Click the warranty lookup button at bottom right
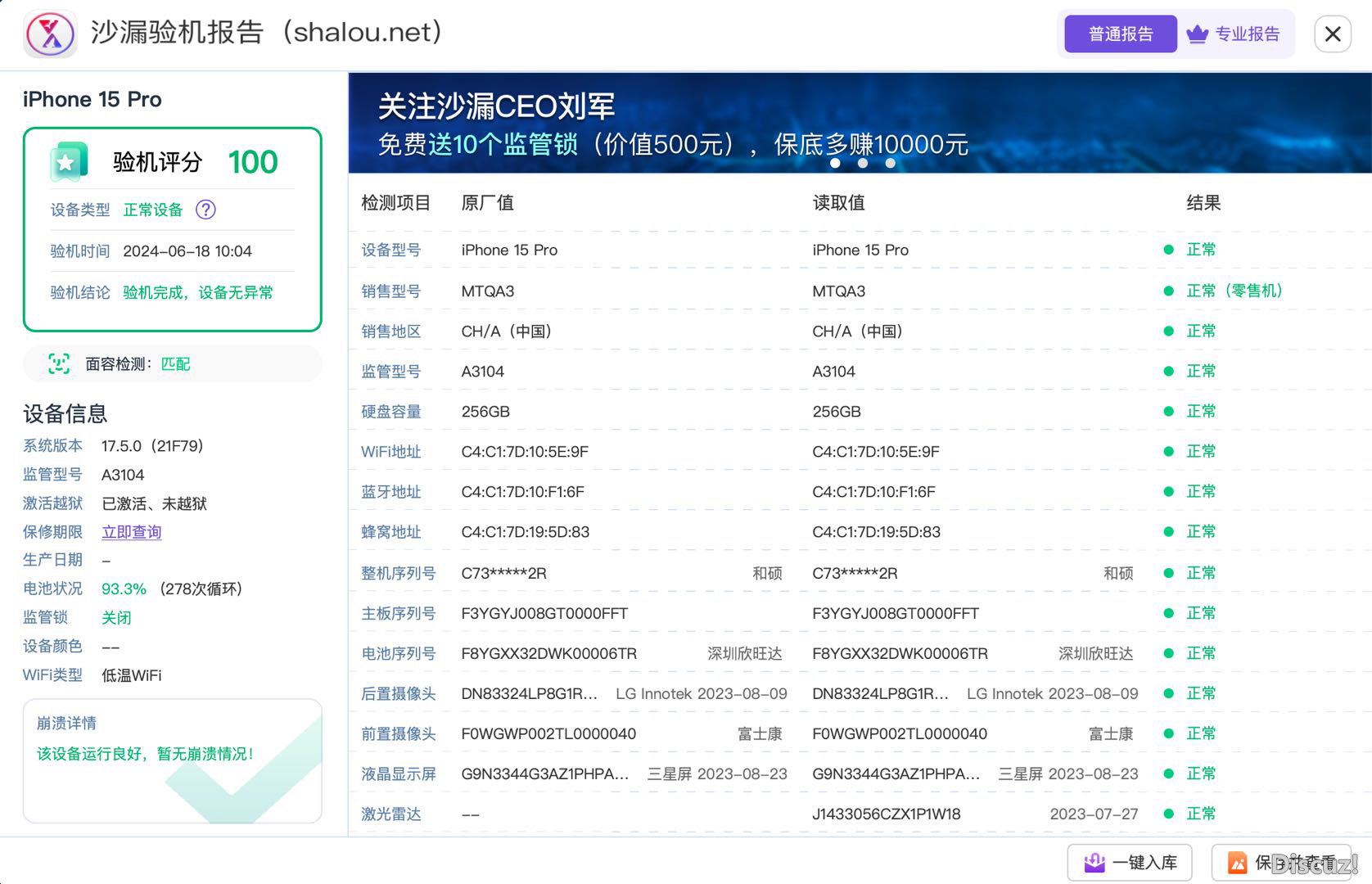This screenshot has height=884, width=1372. [x=1282, y=863]
